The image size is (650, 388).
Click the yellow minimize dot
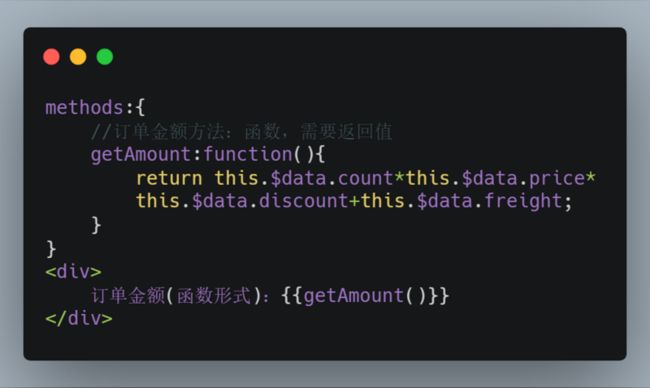[x=78, y=57]
